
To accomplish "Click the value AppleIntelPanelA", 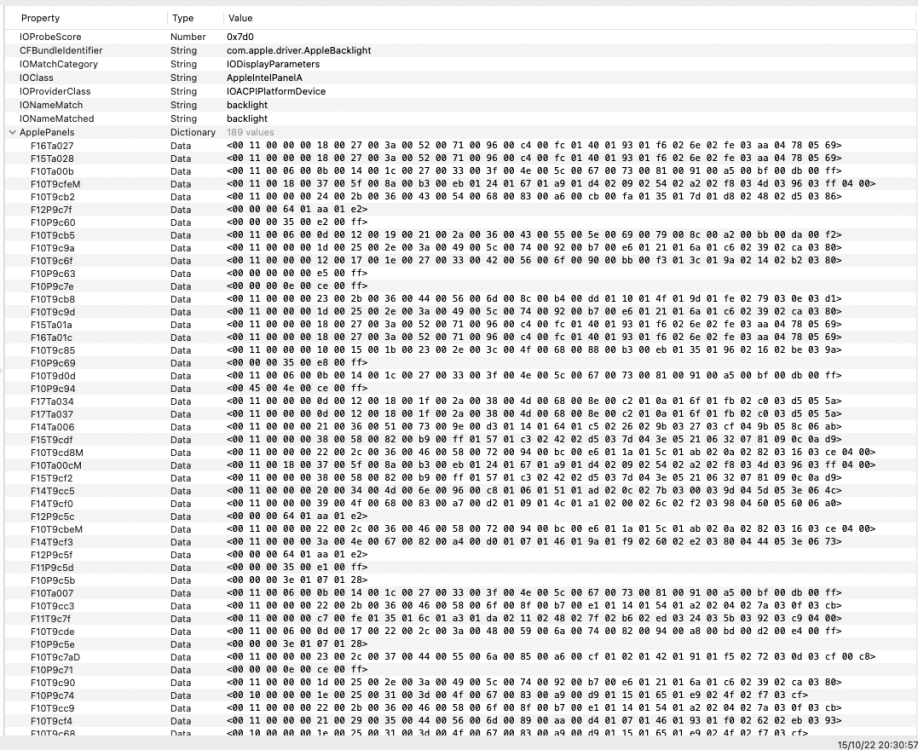I will click(x=264, y=78).
